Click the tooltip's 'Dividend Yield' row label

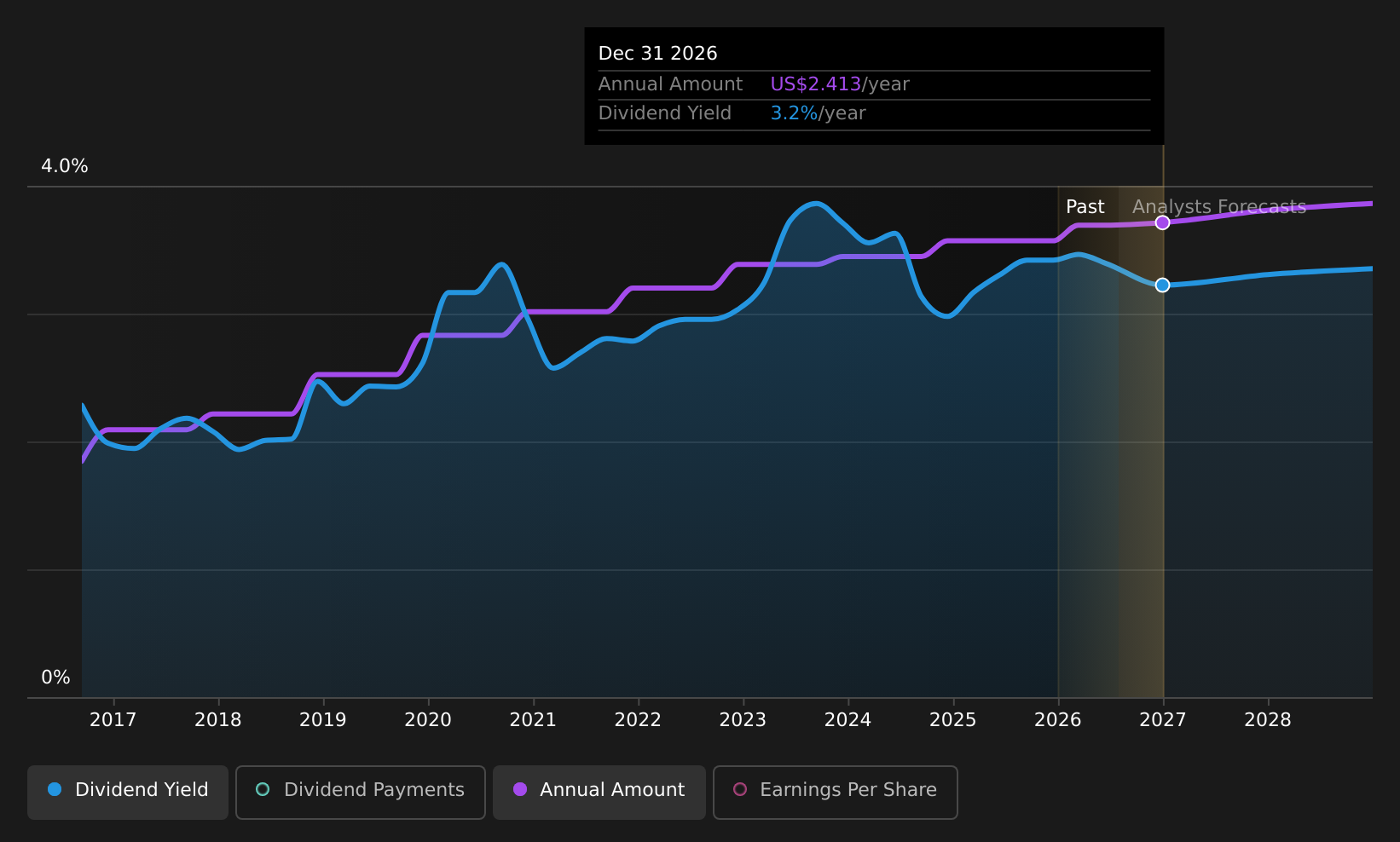click(665, 113)
